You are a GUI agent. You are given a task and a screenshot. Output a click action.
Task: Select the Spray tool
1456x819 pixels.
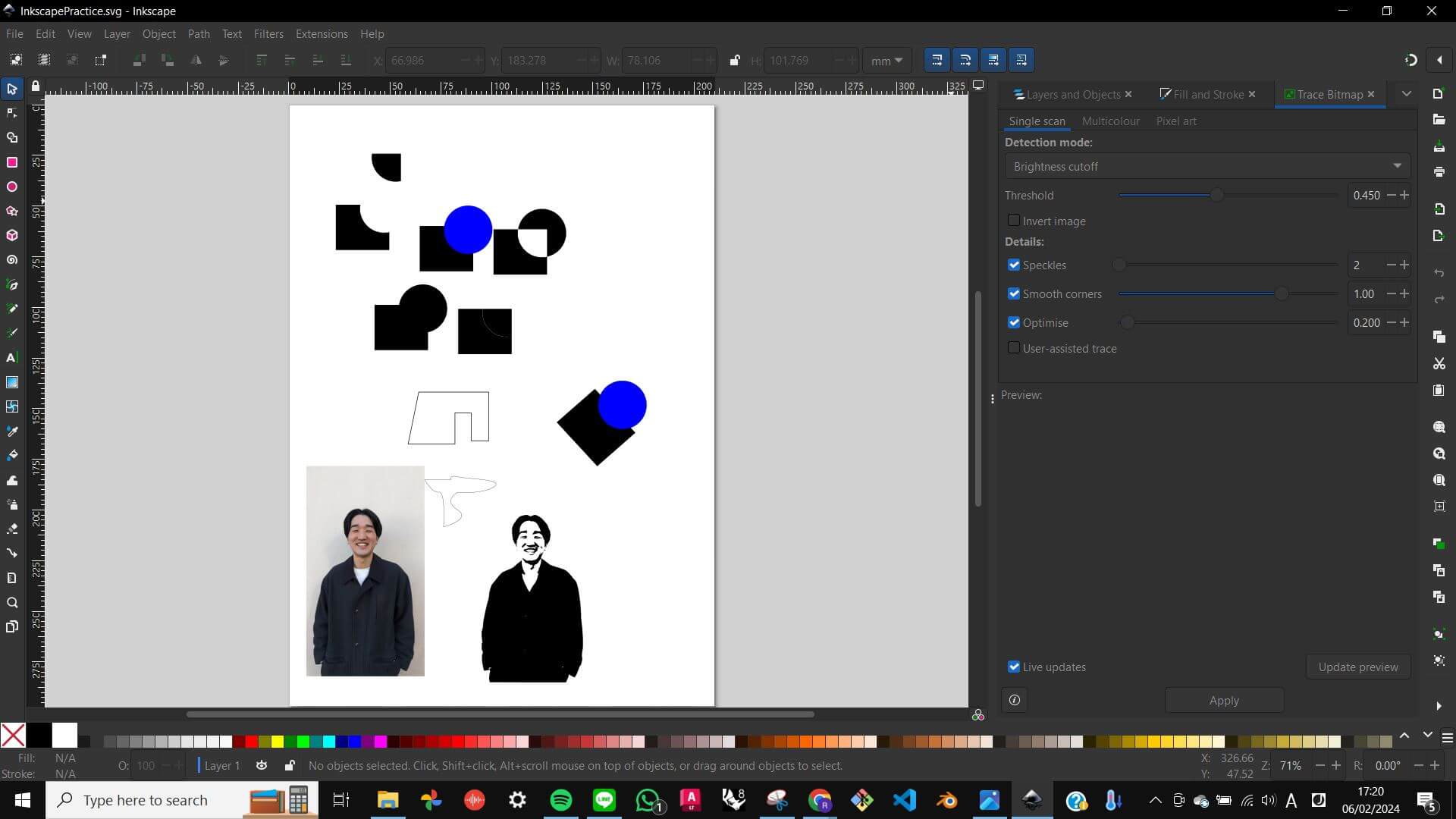click(12, 504)
